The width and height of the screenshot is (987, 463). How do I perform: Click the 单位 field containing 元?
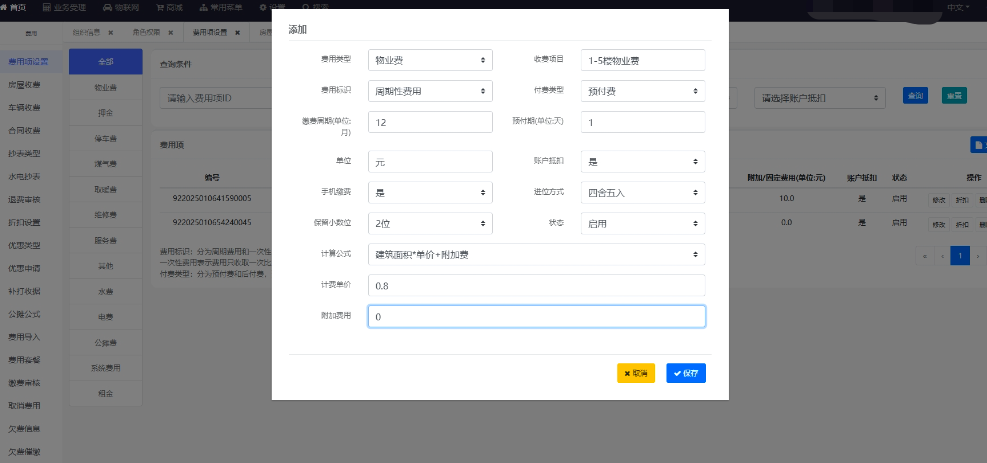tap(430, 161)
